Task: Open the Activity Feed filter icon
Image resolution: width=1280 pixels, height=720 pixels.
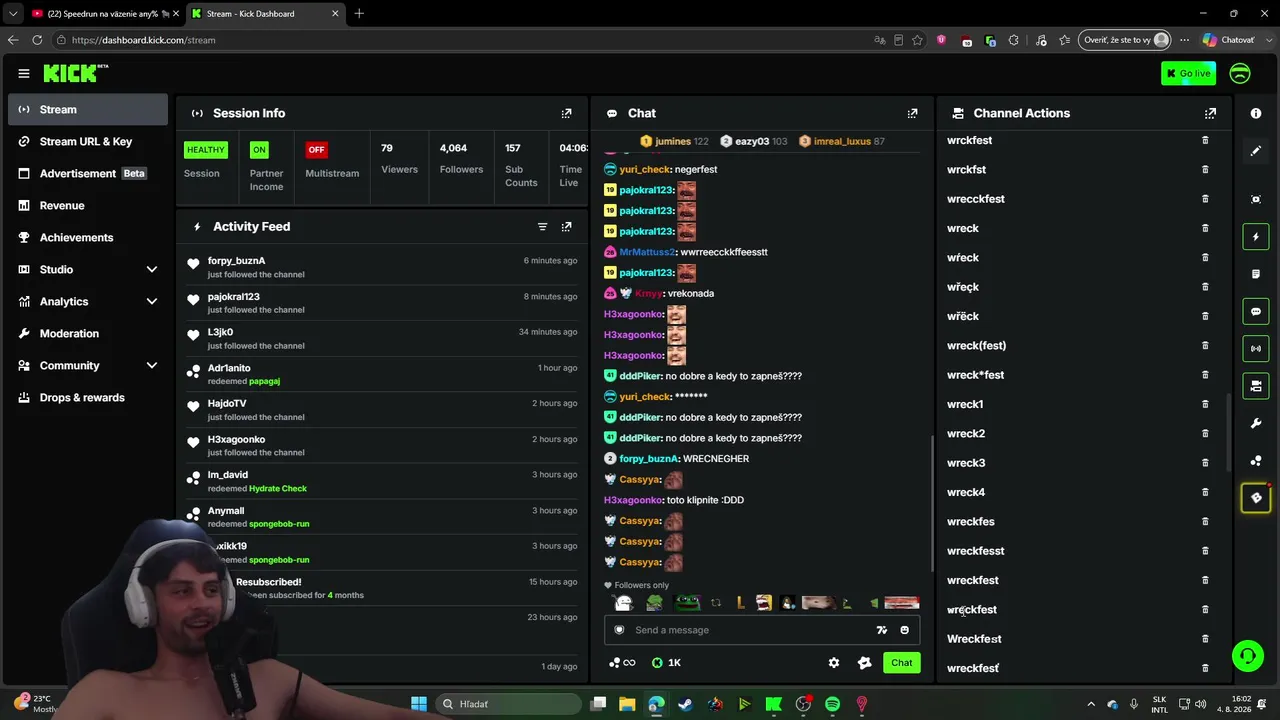Action: (x=543, y=227)
